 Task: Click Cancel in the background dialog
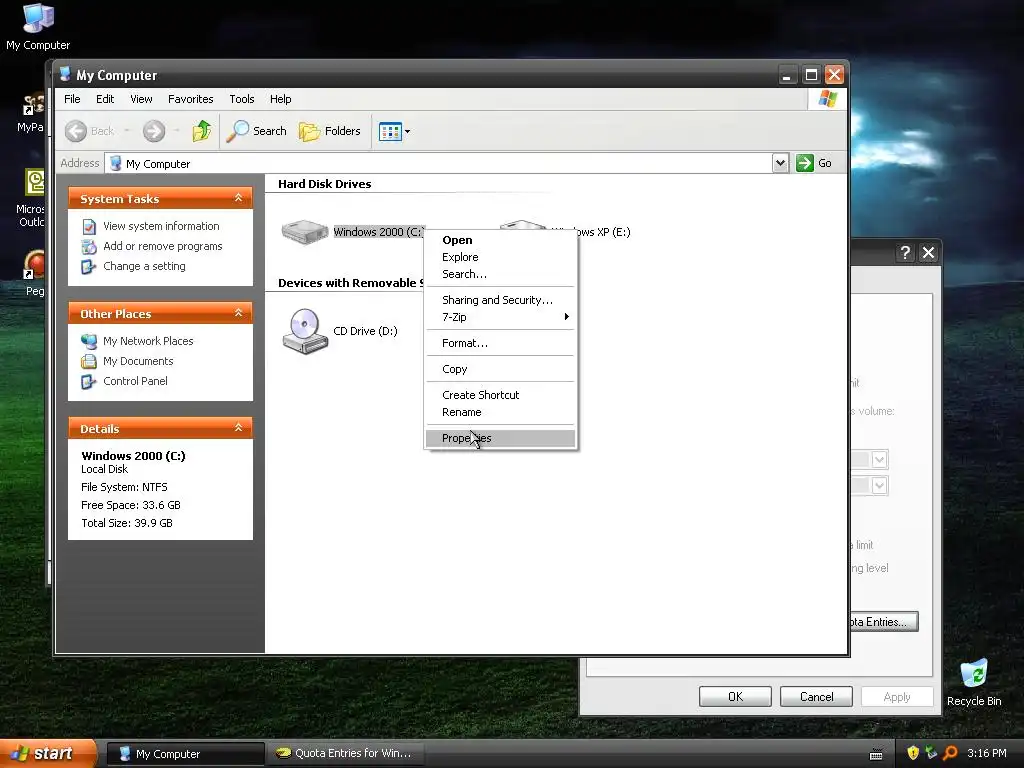tap(816, 697)
